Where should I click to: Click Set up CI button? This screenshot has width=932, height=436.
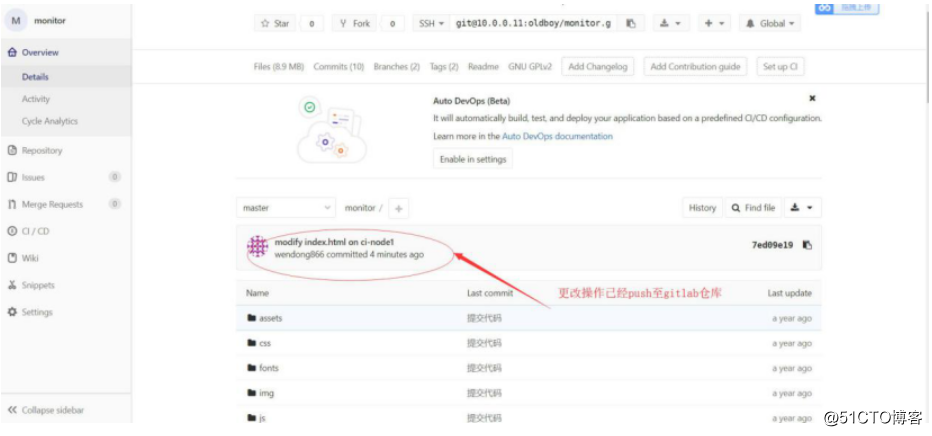780,67
